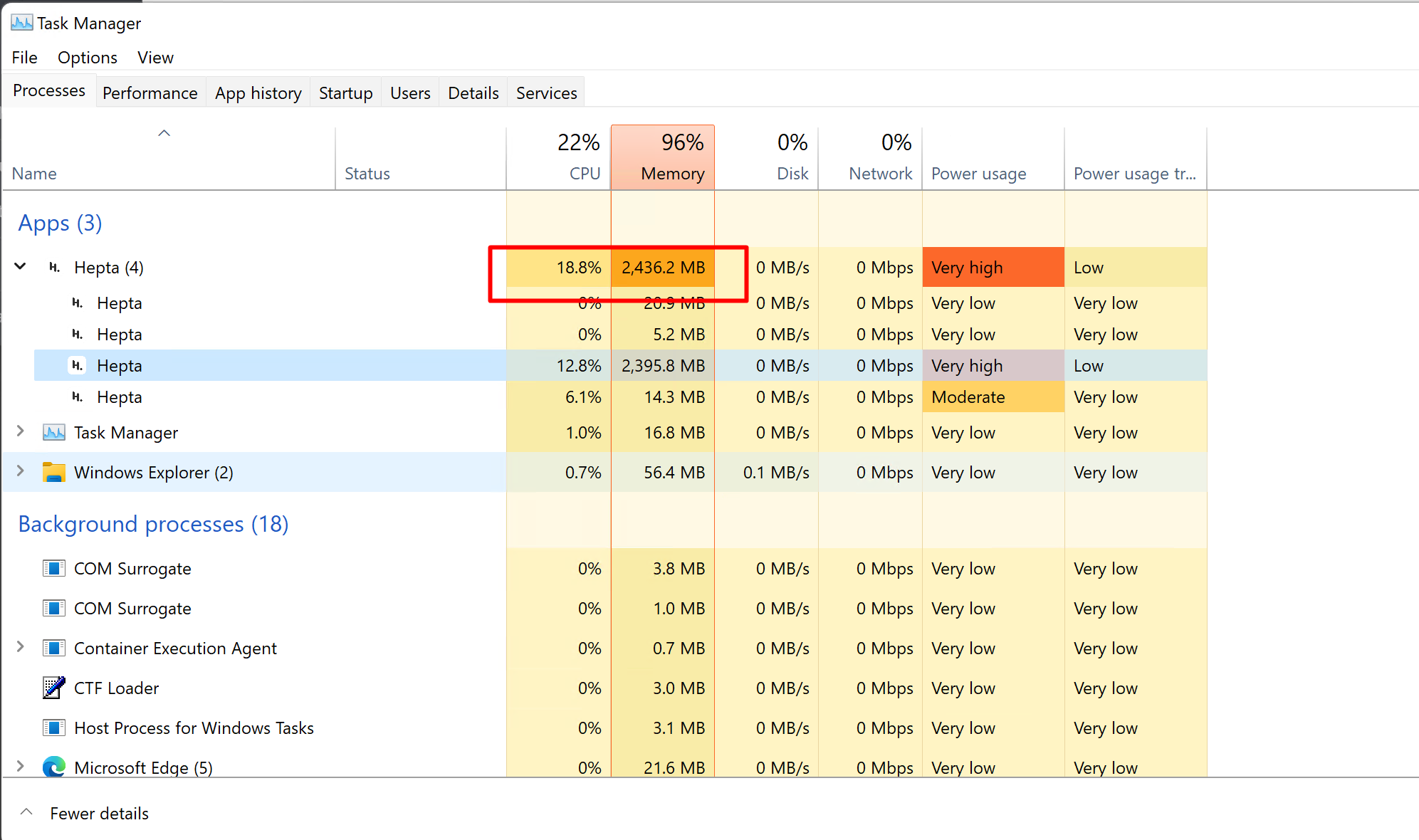
Task: Select the Hepta (4) row name
Action: (109, 268)
